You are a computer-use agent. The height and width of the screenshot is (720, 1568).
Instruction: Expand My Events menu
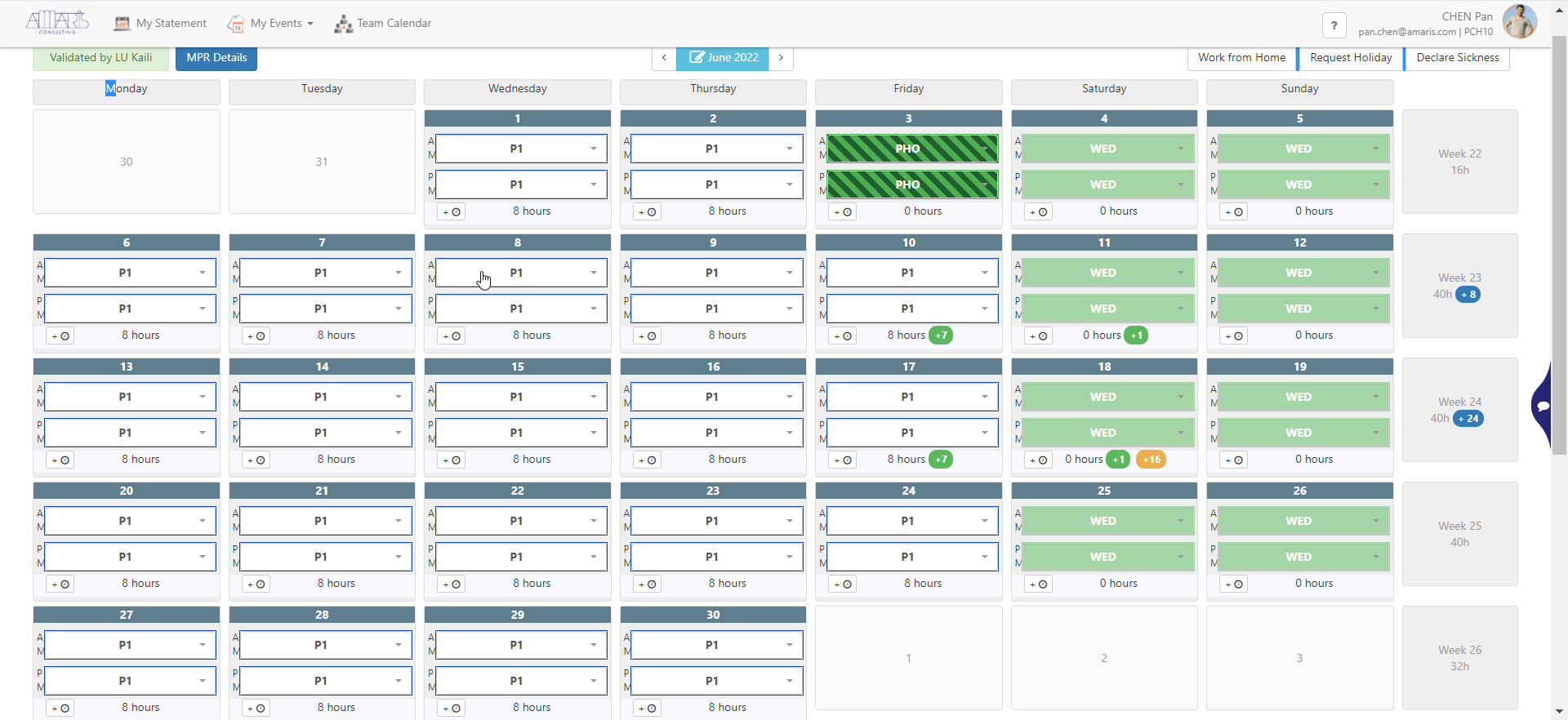270,24
